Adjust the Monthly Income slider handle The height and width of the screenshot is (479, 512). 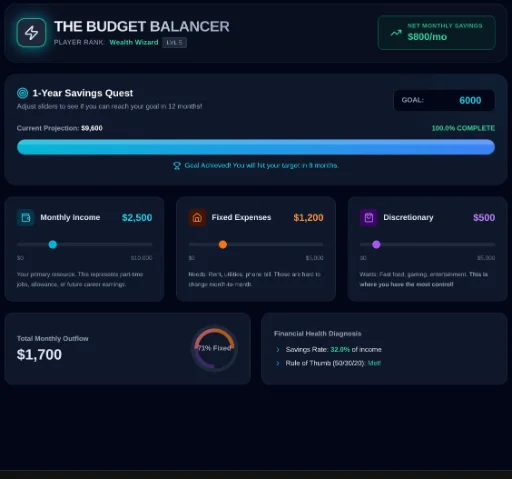pyautogui.click(x=53, y=245)
